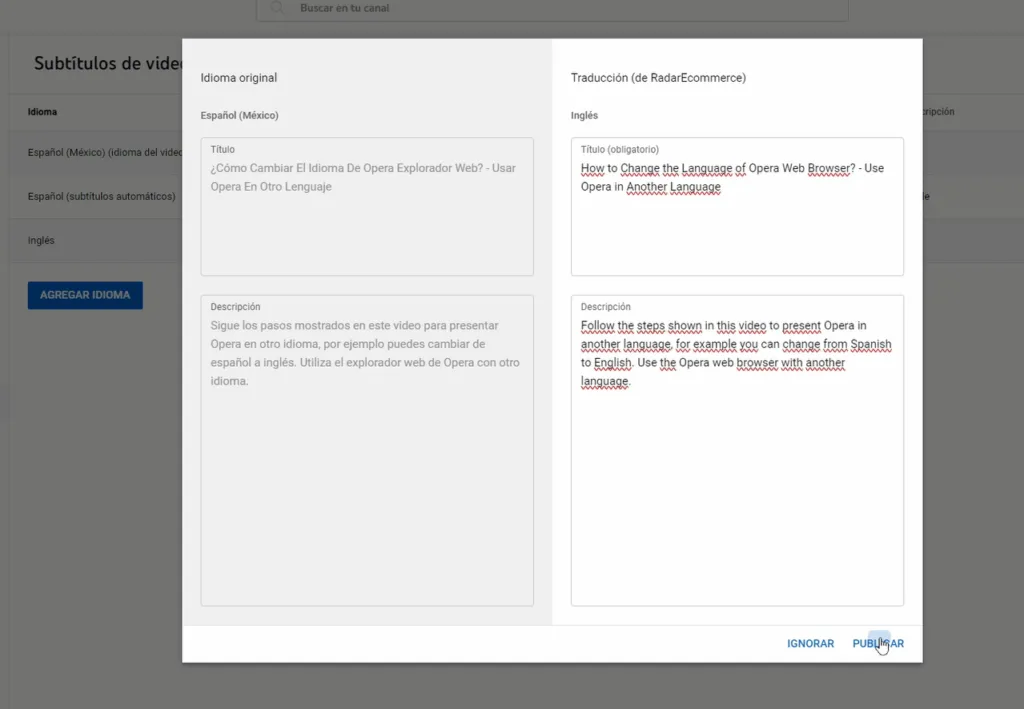Click the Buscar en tu canal search field
This screenshot has width=1024, height=709.
coord(552,8)
